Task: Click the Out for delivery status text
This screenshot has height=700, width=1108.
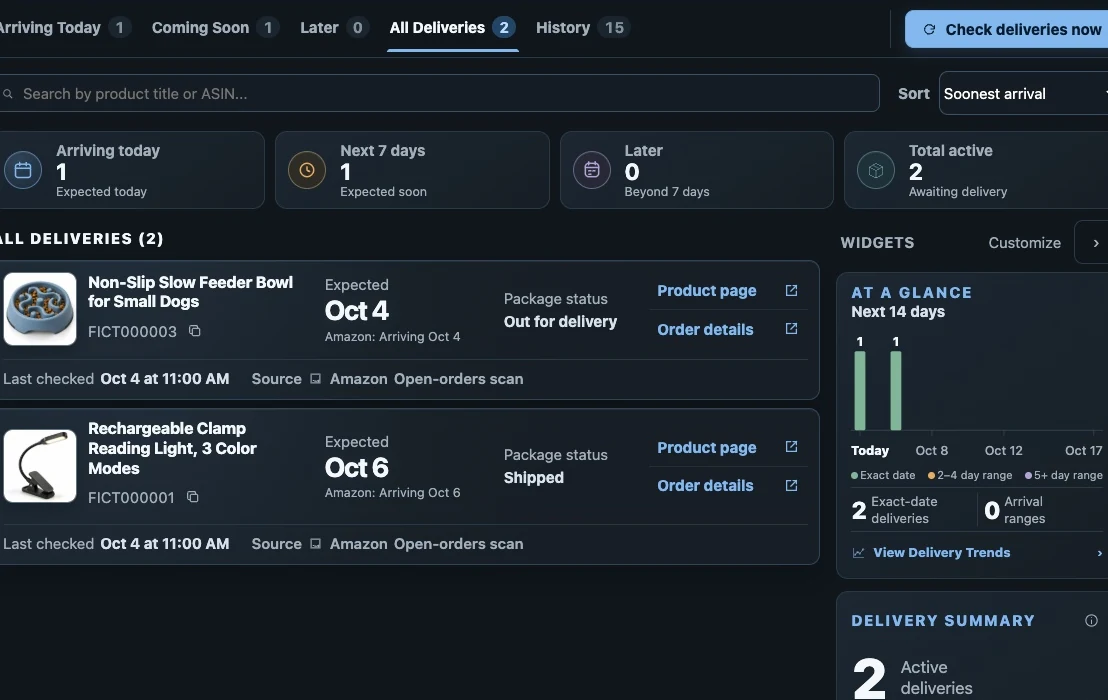Action: (560, 322)
